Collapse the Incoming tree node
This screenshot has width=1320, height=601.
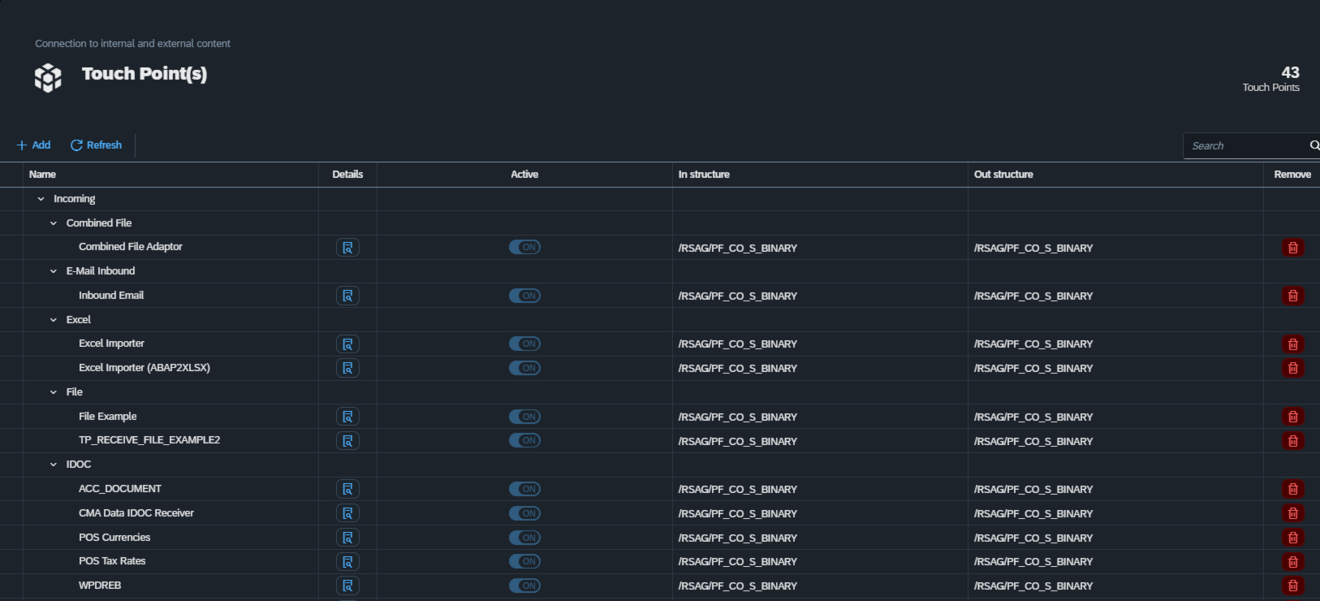(41, 199)
